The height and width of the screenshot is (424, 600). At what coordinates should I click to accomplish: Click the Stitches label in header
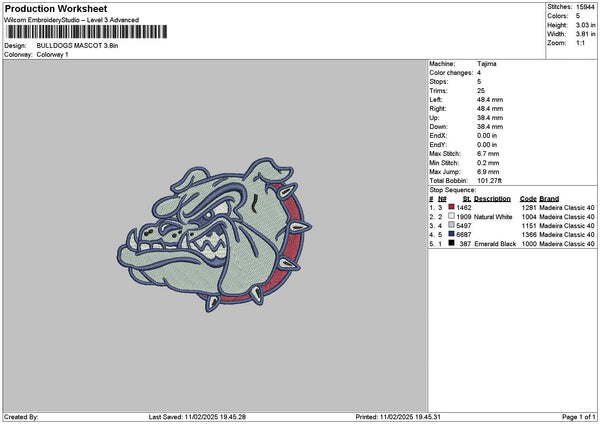(x=559, y=6)
